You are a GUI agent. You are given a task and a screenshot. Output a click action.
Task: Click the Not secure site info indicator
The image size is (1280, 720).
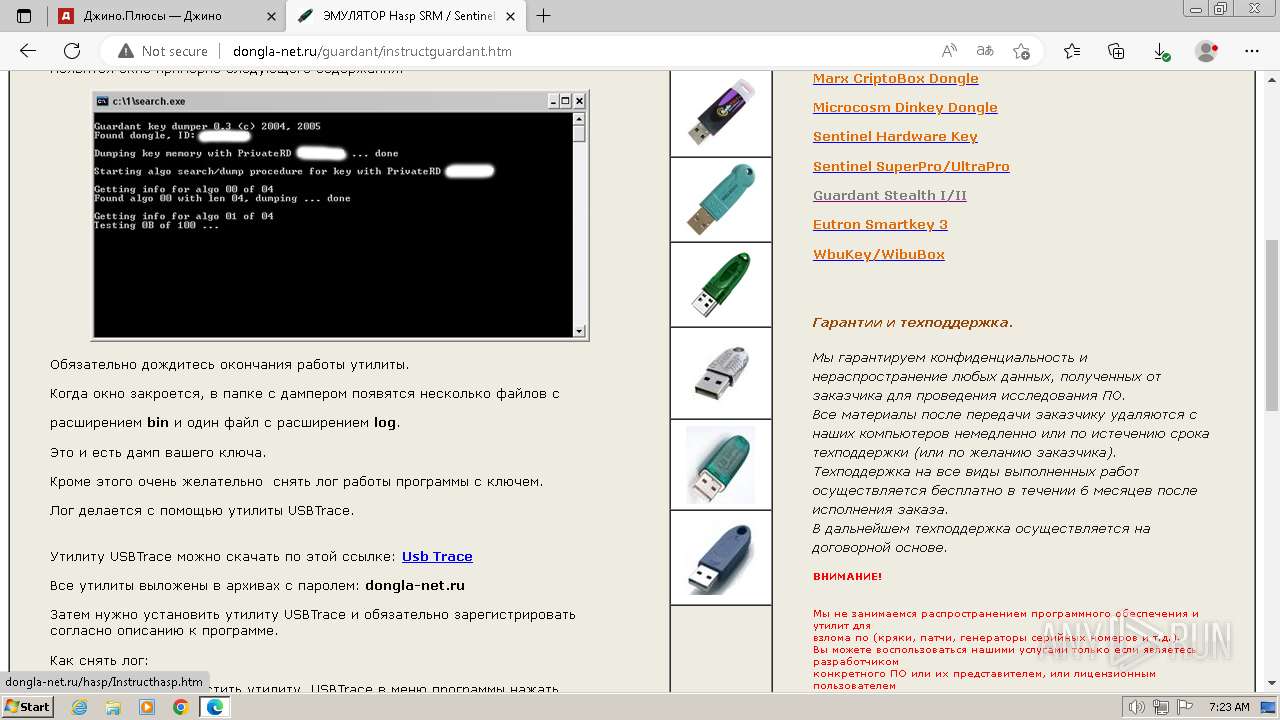click(x=163, y=51)
